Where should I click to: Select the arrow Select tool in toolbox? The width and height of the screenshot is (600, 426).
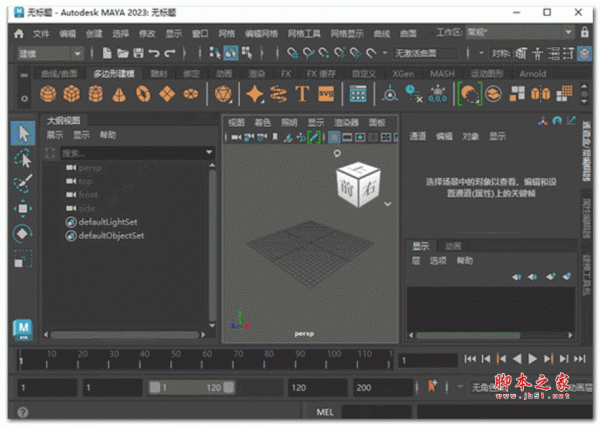coord(22,132)
